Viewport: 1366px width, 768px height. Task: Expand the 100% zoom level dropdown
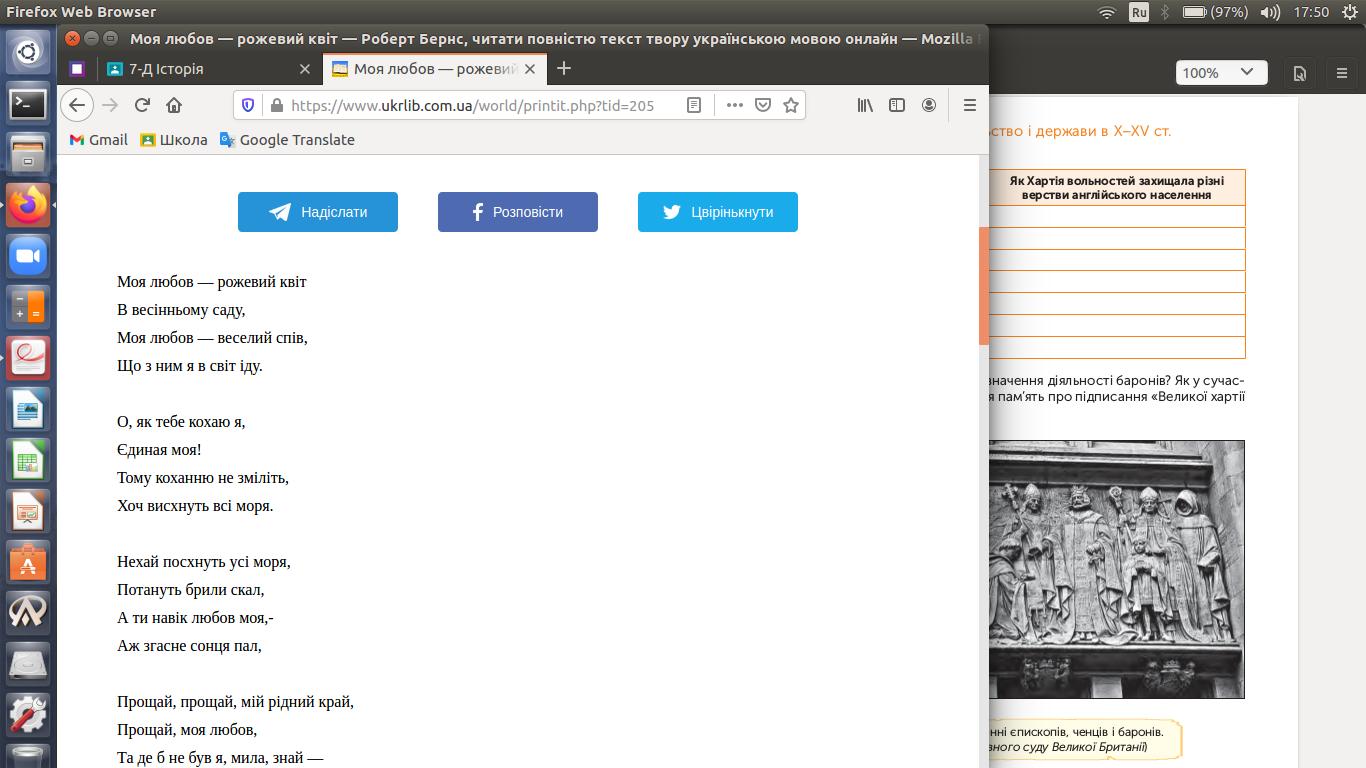point(1220,72)
